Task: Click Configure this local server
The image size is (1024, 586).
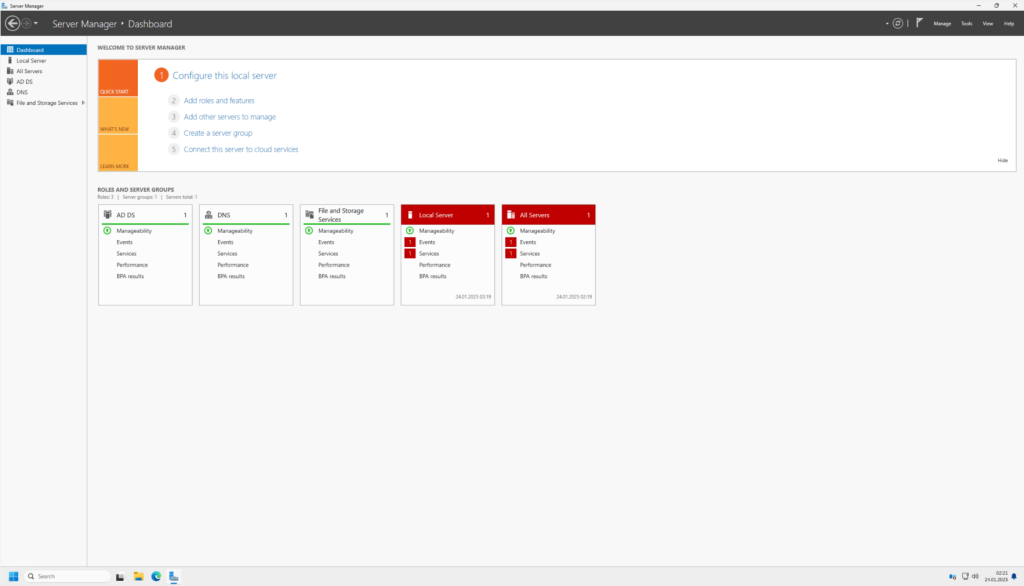Action: tap(224, 76)
